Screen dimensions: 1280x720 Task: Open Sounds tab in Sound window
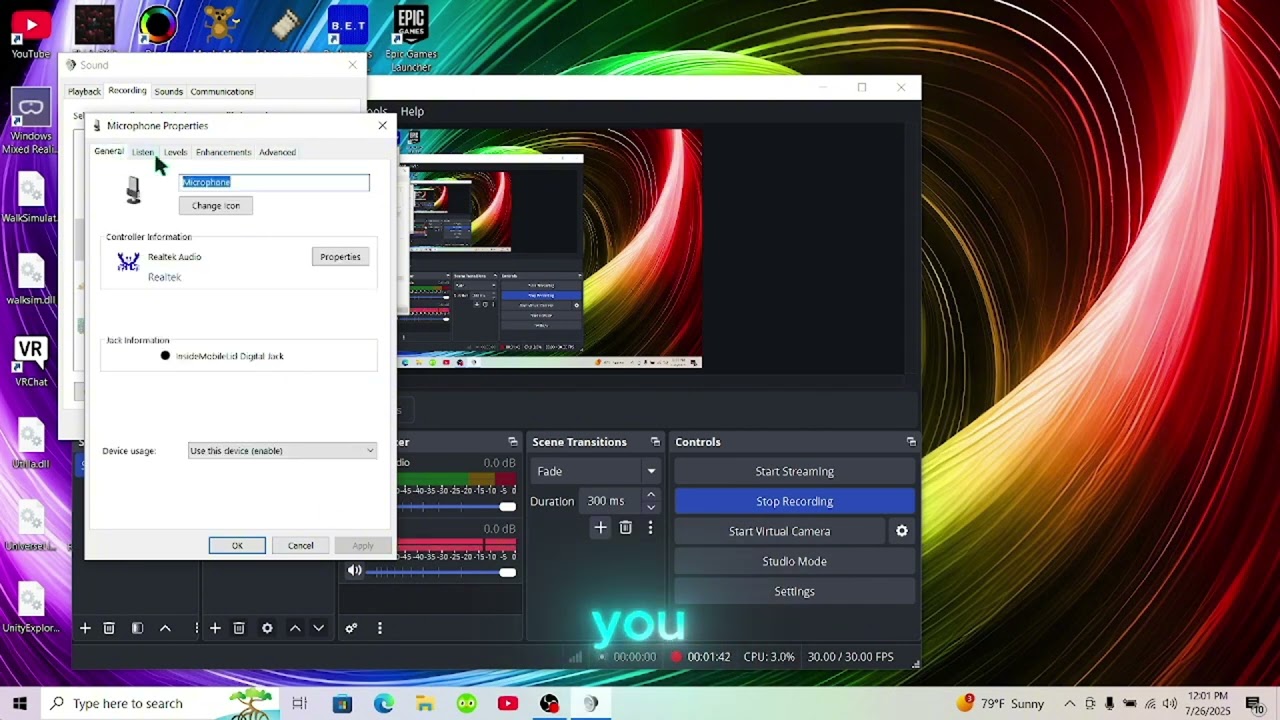pyautogui.click(x=168, y=91)
